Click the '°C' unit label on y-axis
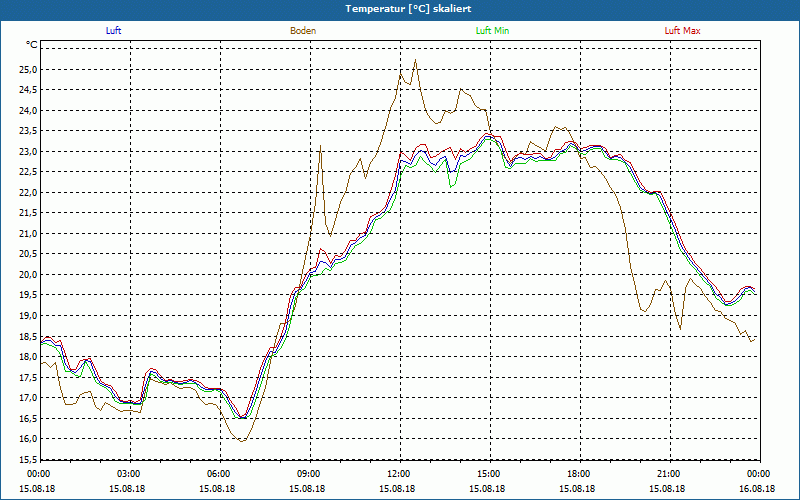 (x=32, y=45)
